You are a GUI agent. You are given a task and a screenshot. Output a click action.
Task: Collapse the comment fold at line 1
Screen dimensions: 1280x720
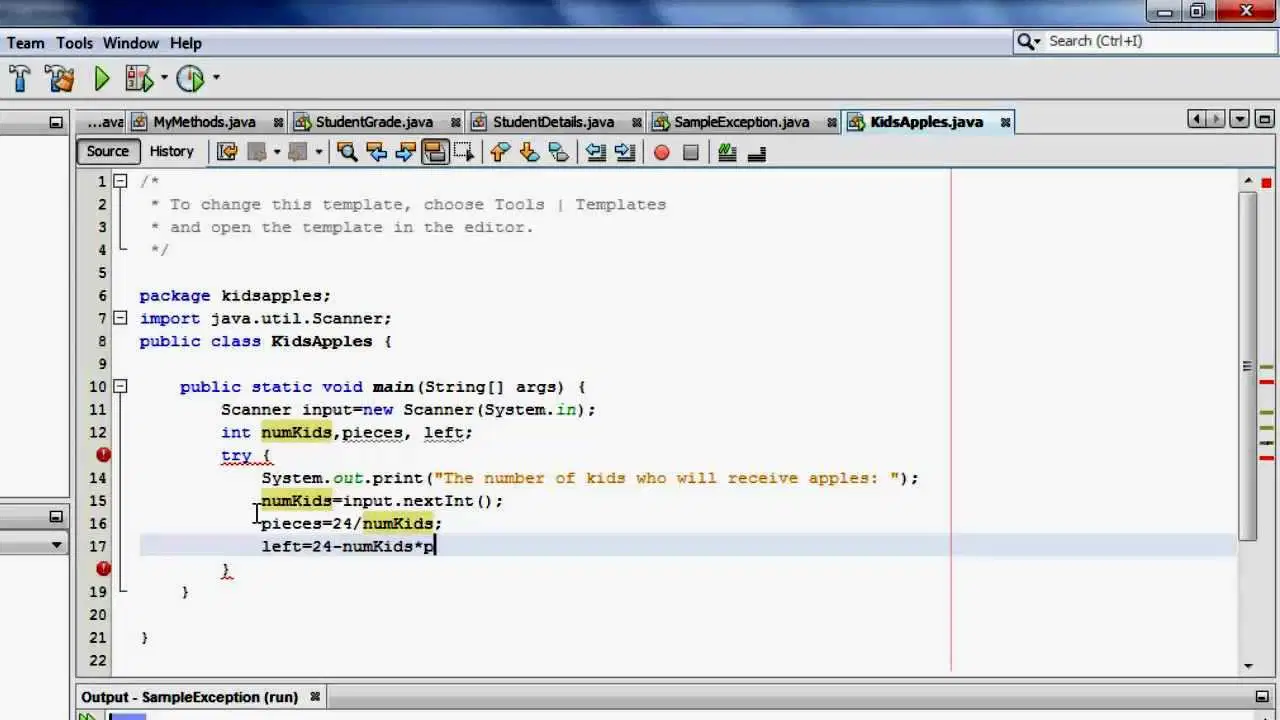point(120,181)
